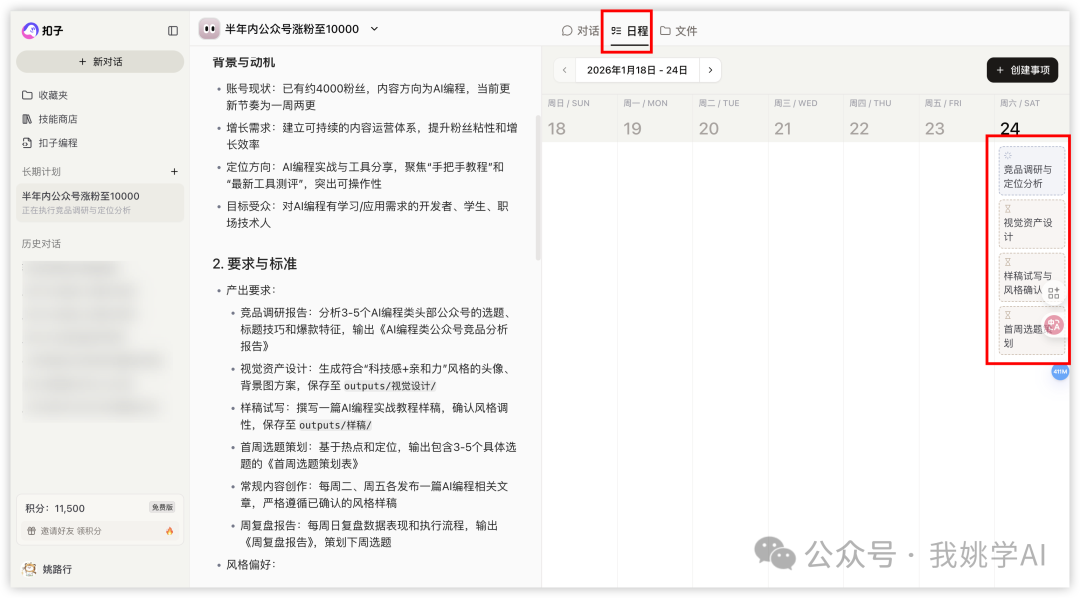
Task: Collapse the sidebar with the panel icon
Action: click(173, 31)
